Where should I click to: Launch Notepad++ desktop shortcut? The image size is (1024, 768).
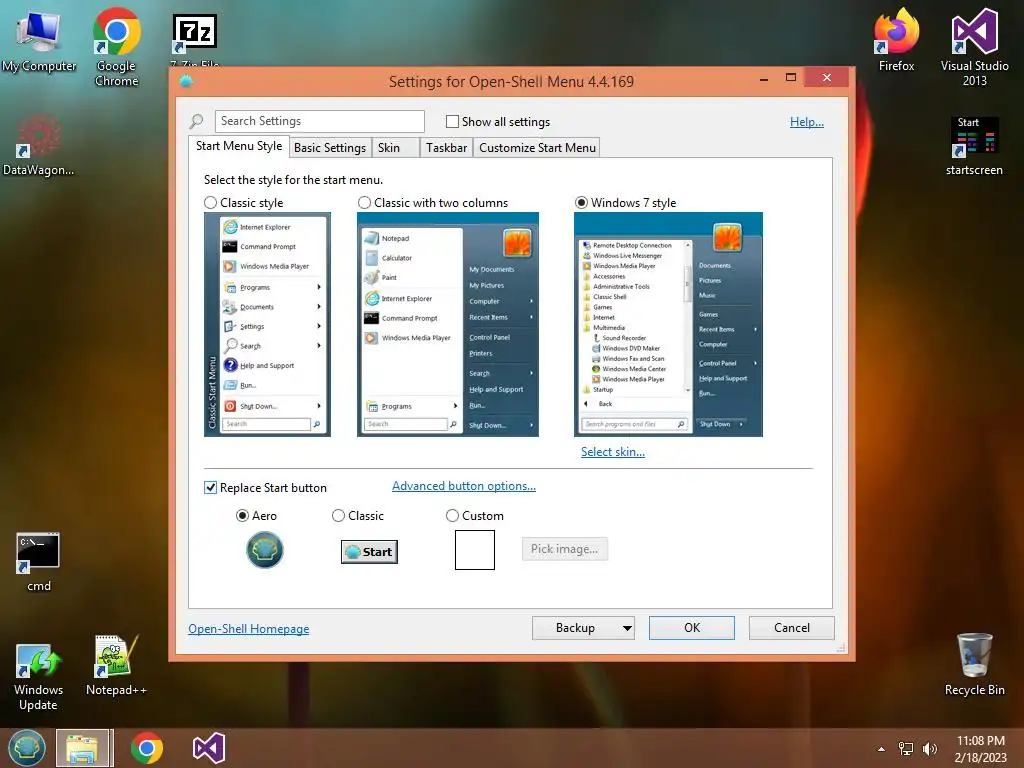[116, 666]
